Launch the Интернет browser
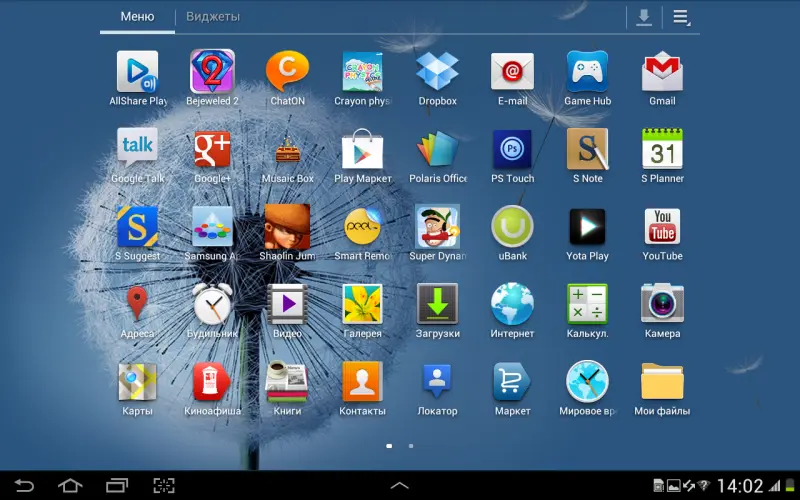This screenshot has height=500, width=800. pyautogui.click(x=512, y=306)
